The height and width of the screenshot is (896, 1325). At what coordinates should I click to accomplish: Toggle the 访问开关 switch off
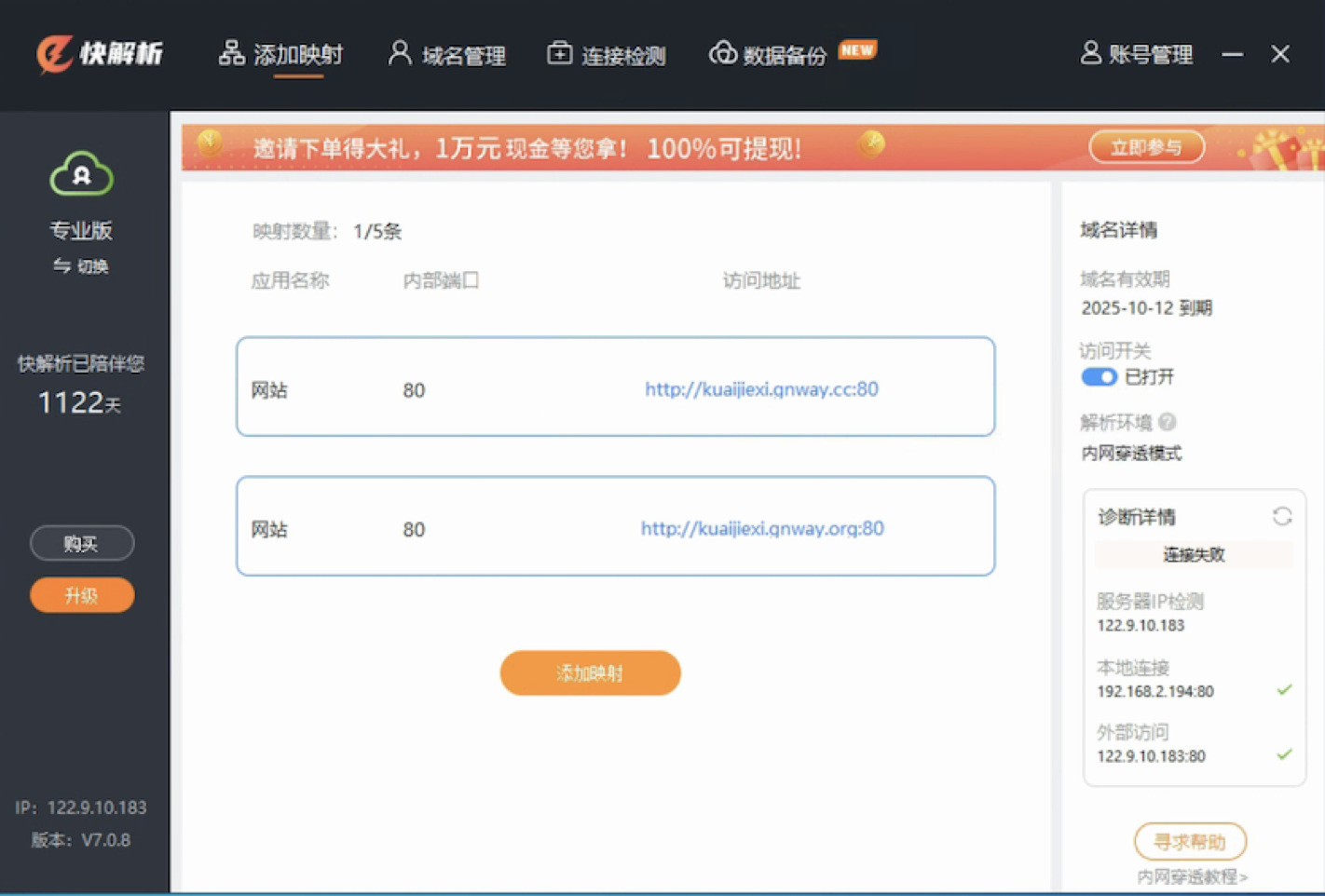(x=1099, y=377)
